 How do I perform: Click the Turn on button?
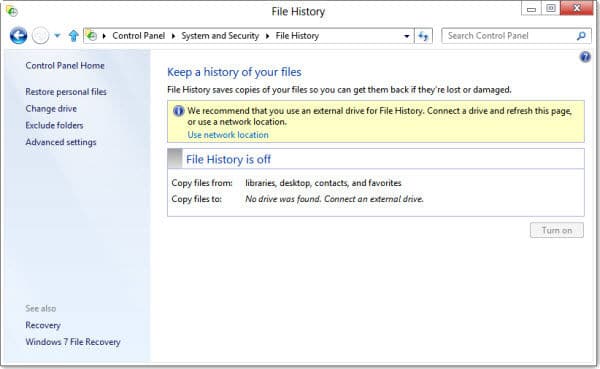[557, 230]
